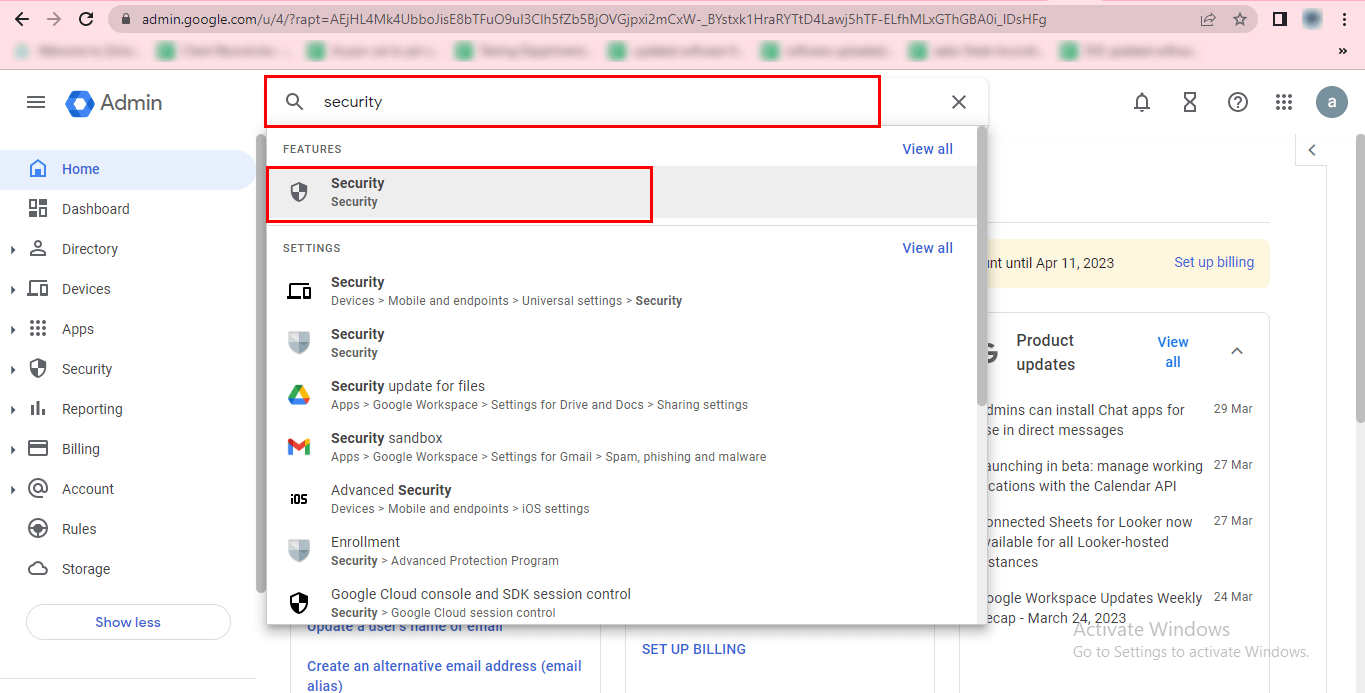Open the Help question mark icon

(x=1237, y=102)
